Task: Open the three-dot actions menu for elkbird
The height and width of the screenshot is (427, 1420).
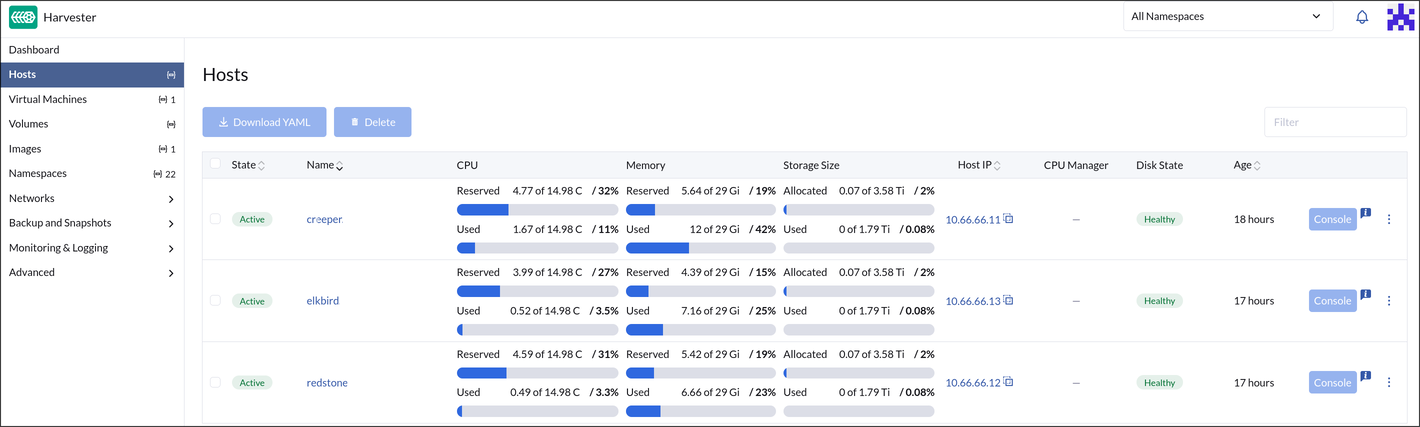Action: [x=1388, y=301]
